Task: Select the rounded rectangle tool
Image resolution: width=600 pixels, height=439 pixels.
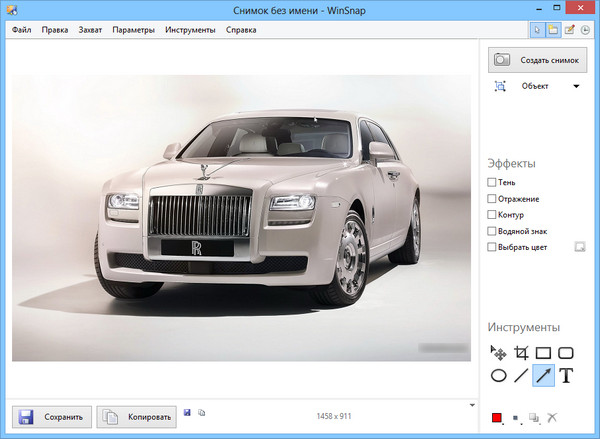Action: [566, 353]
